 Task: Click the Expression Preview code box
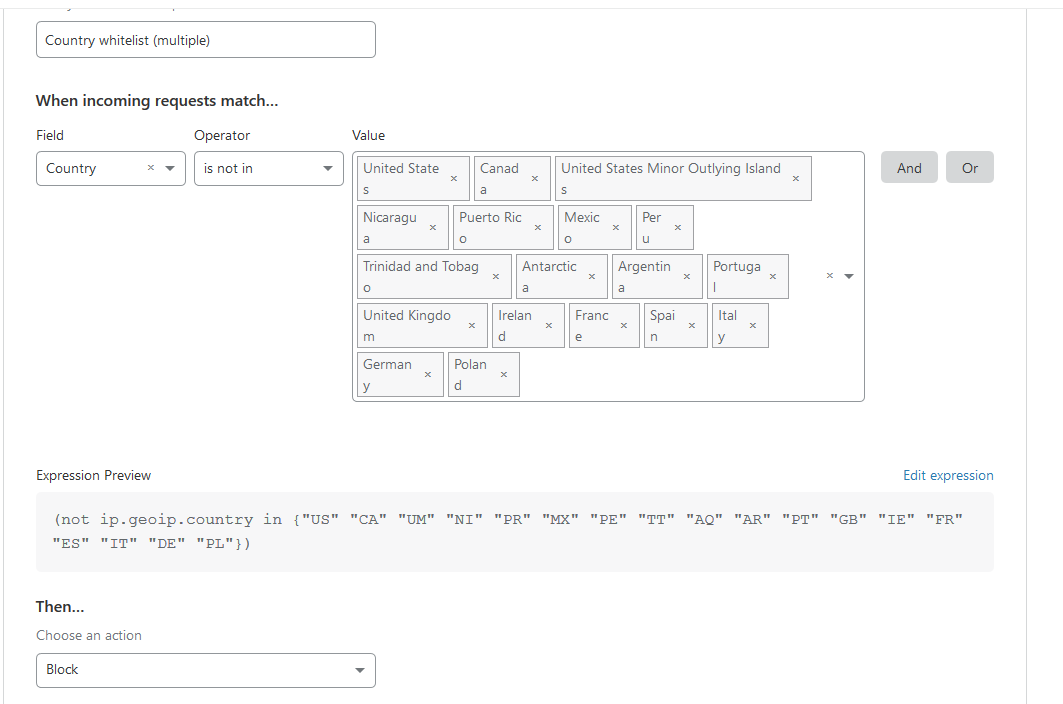tap(515, 532)
